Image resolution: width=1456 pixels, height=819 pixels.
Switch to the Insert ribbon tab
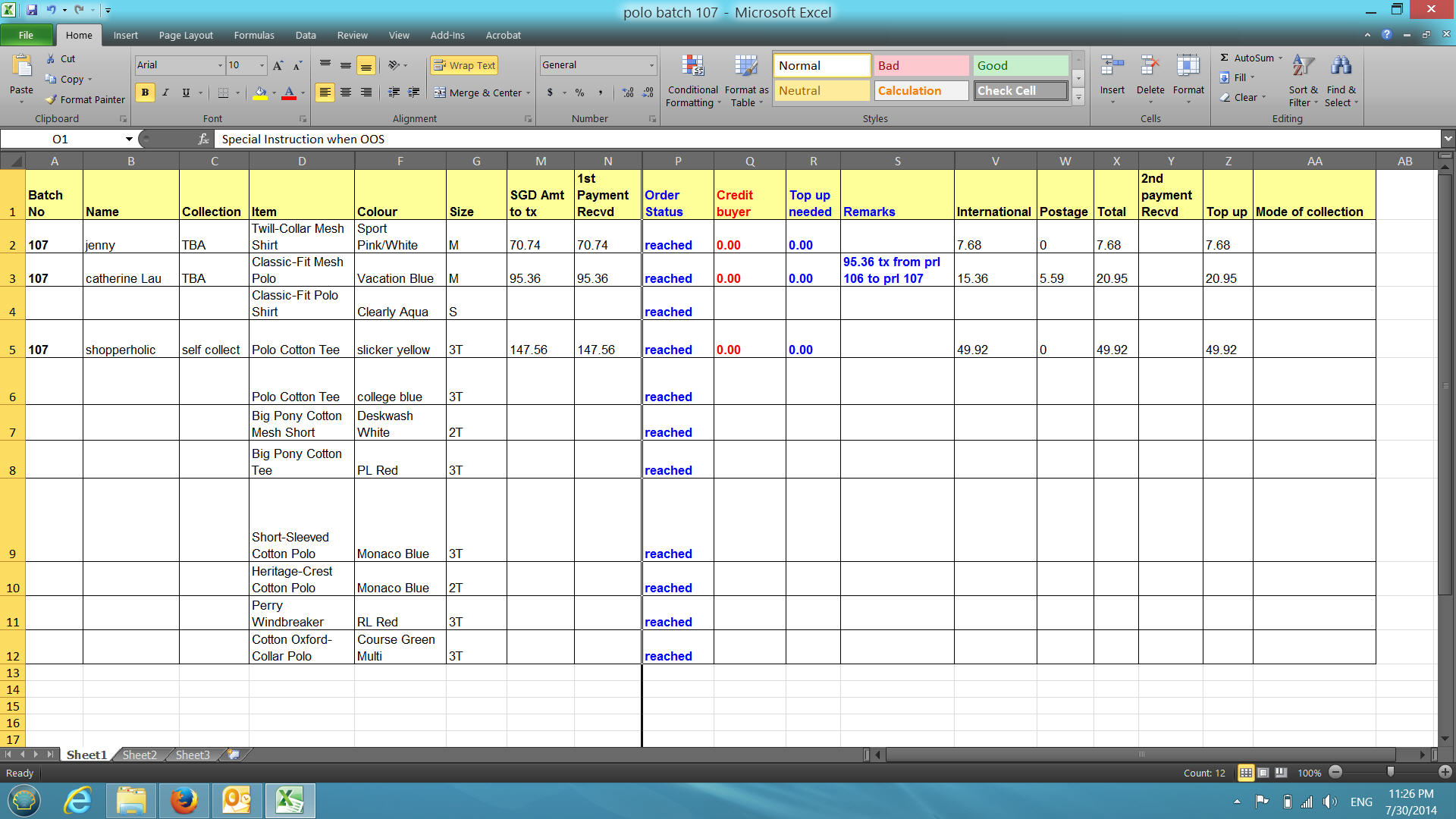(x=125, y=35)
